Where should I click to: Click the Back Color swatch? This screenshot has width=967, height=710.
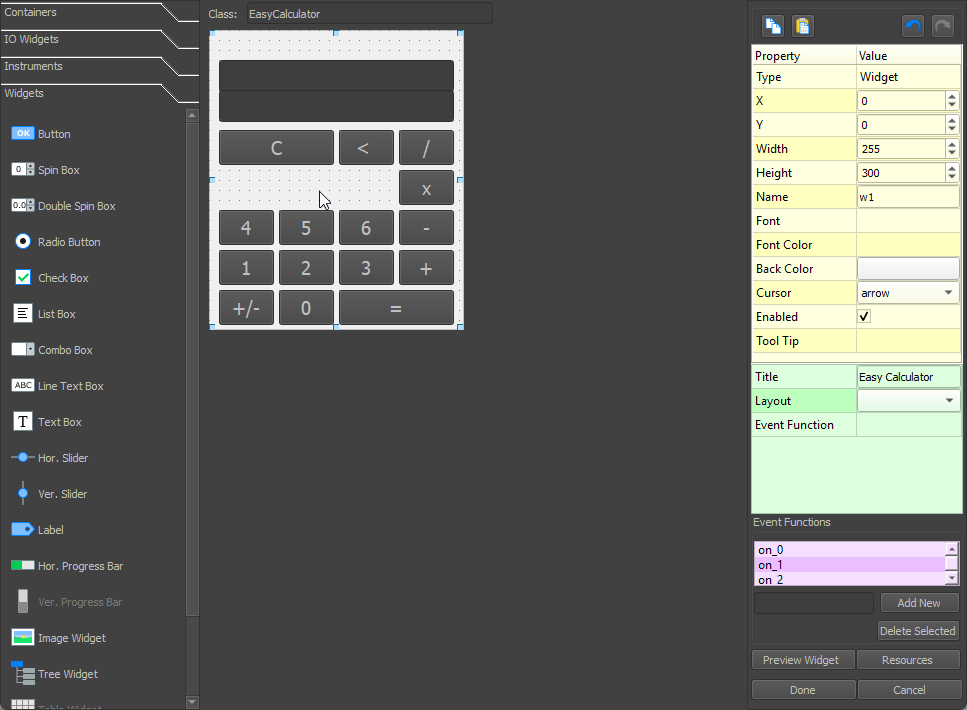coord(908,268)
